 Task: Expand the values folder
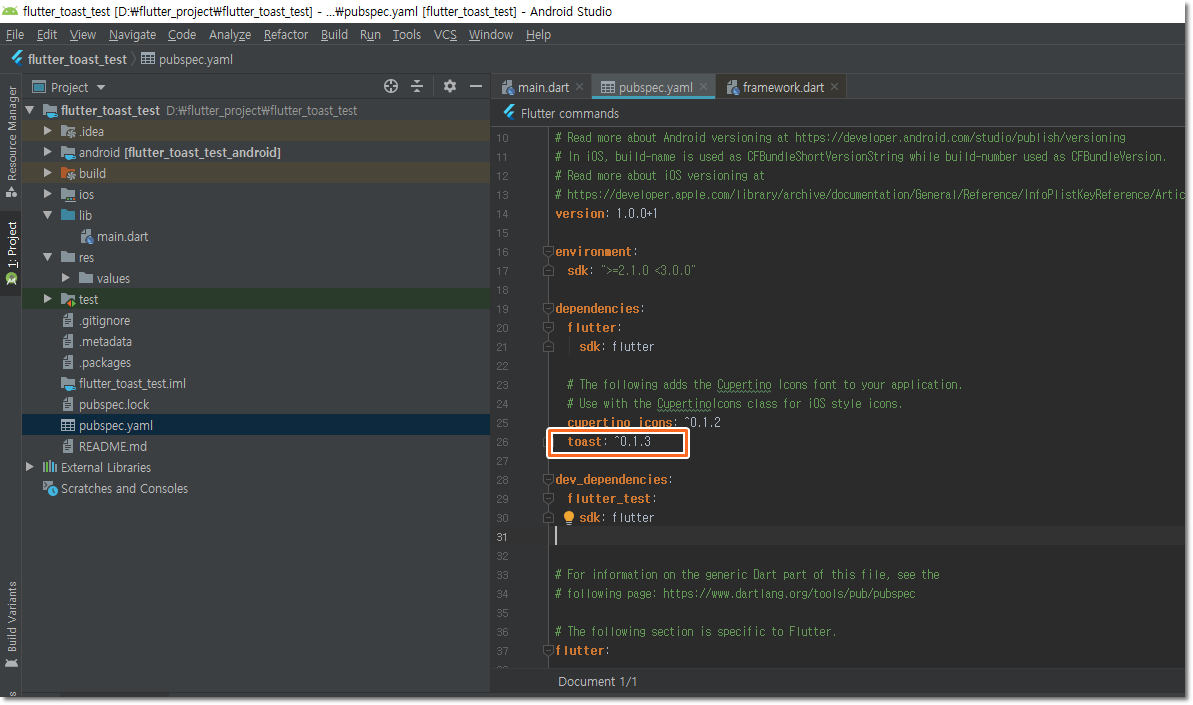pyautogui.click(x=66, y=278)
